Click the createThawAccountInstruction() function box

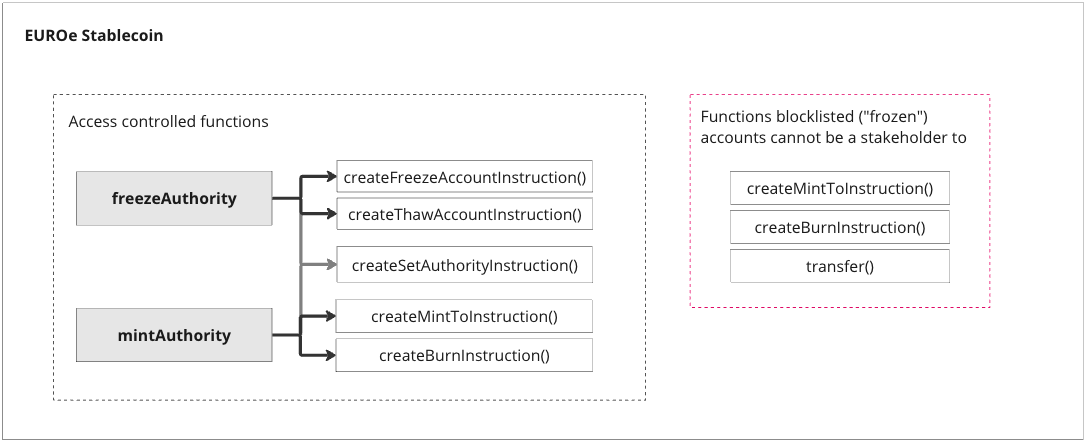464,213
